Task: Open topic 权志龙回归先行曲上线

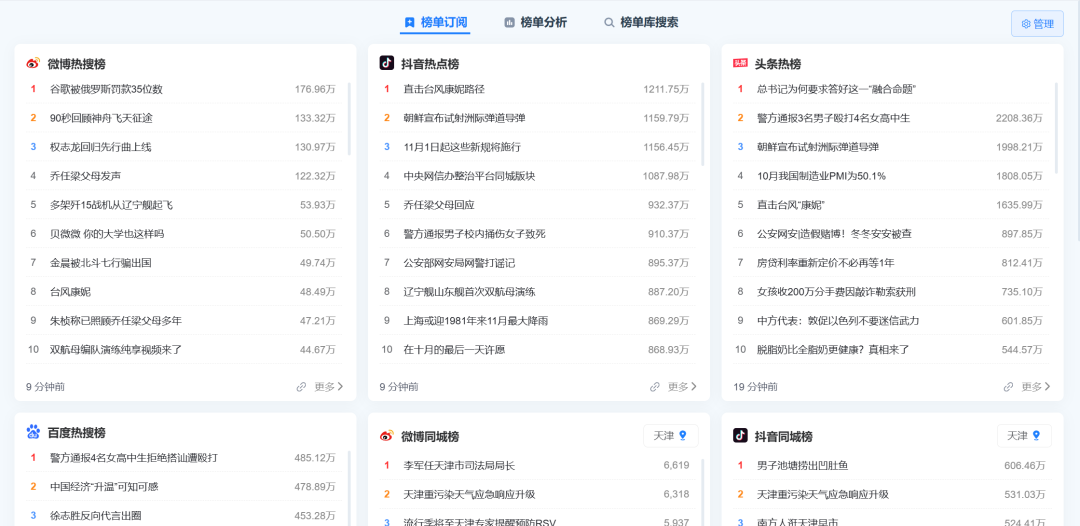Action: (x=101, y=147)
